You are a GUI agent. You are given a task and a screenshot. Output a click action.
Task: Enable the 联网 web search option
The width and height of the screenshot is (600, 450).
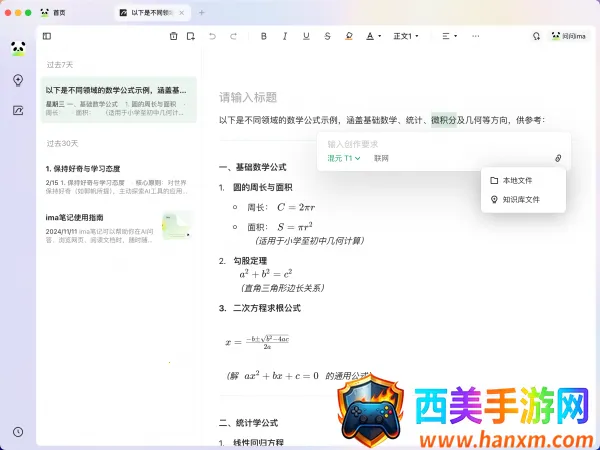coord(381,158)
